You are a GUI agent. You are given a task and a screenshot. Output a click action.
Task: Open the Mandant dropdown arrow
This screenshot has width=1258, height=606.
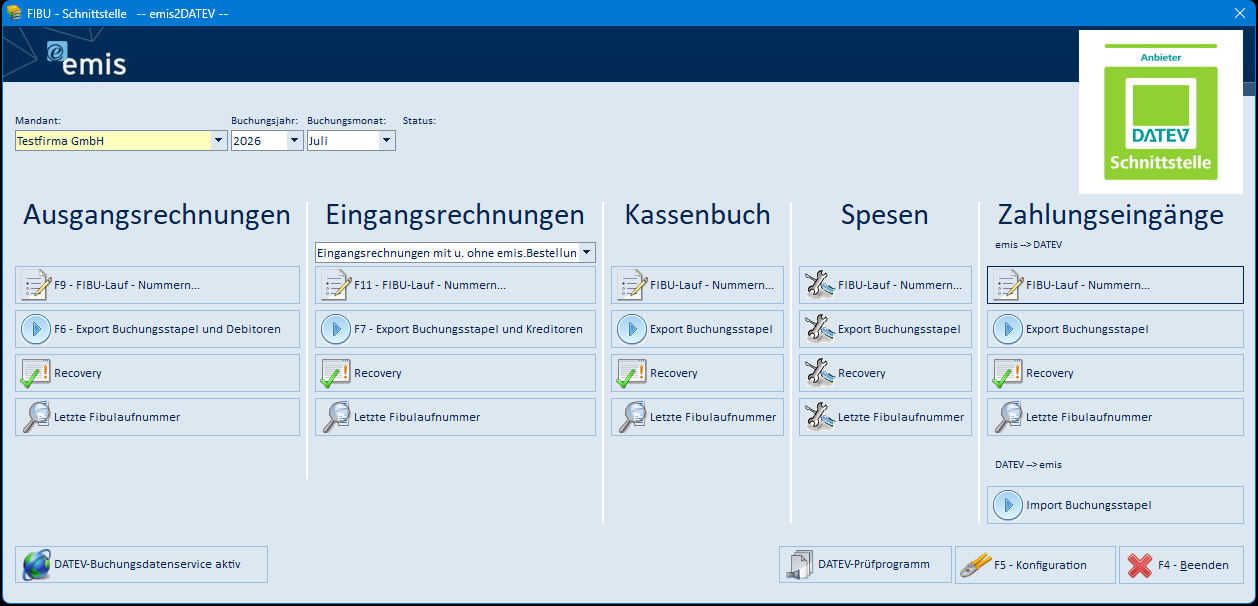pyautogui.click(x=219, y=141)
